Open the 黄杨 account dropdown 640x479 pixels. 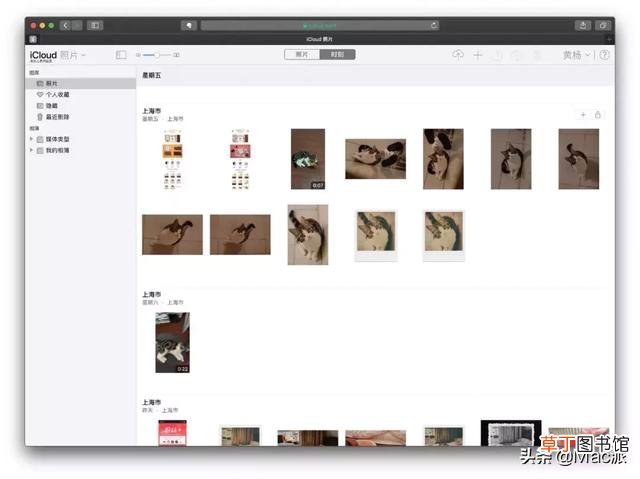pyautogui.click(x=576, y=55)
